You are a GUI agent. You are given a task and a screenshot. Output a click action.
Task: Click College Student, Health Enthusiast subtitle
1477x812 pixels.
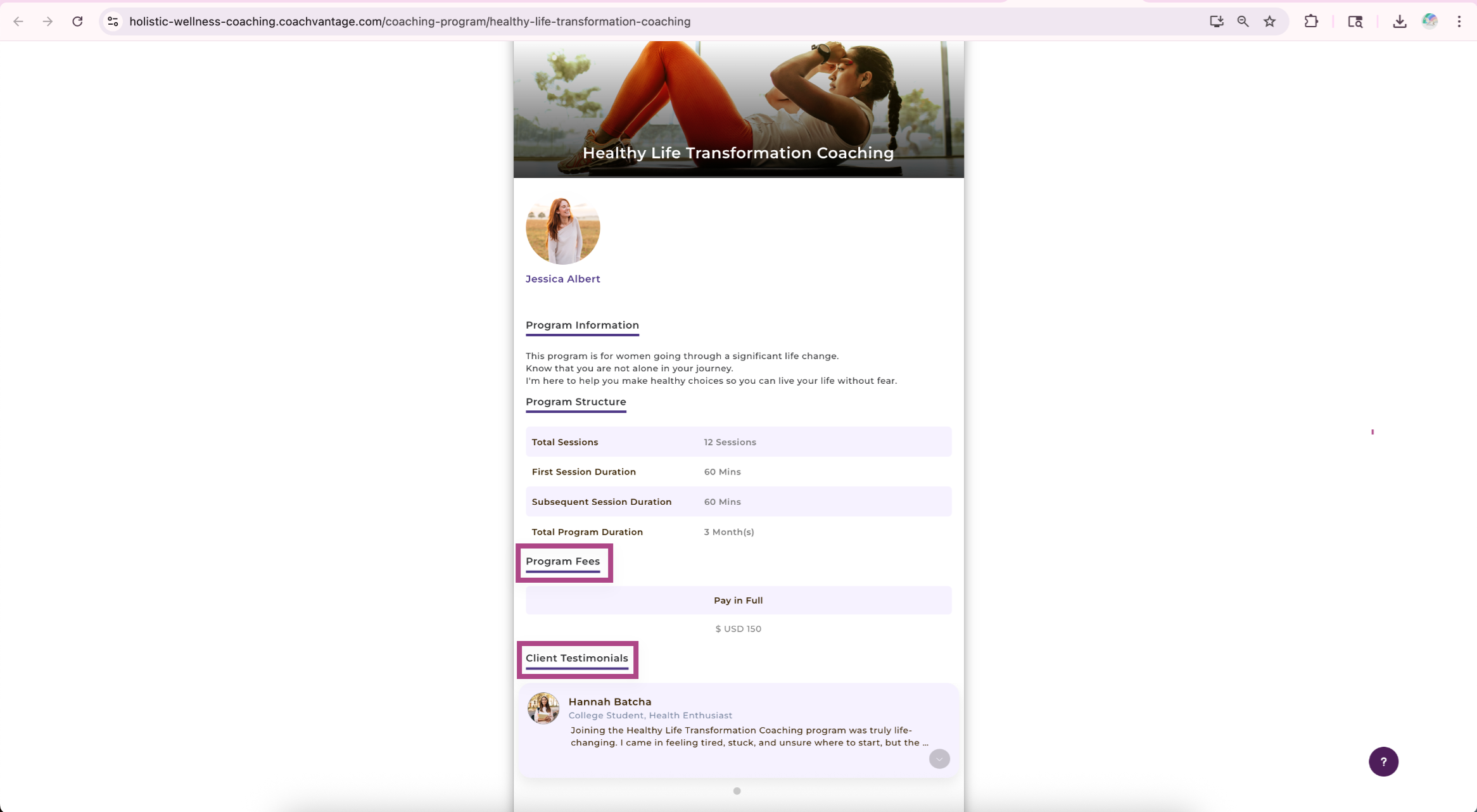coord(650,716)
